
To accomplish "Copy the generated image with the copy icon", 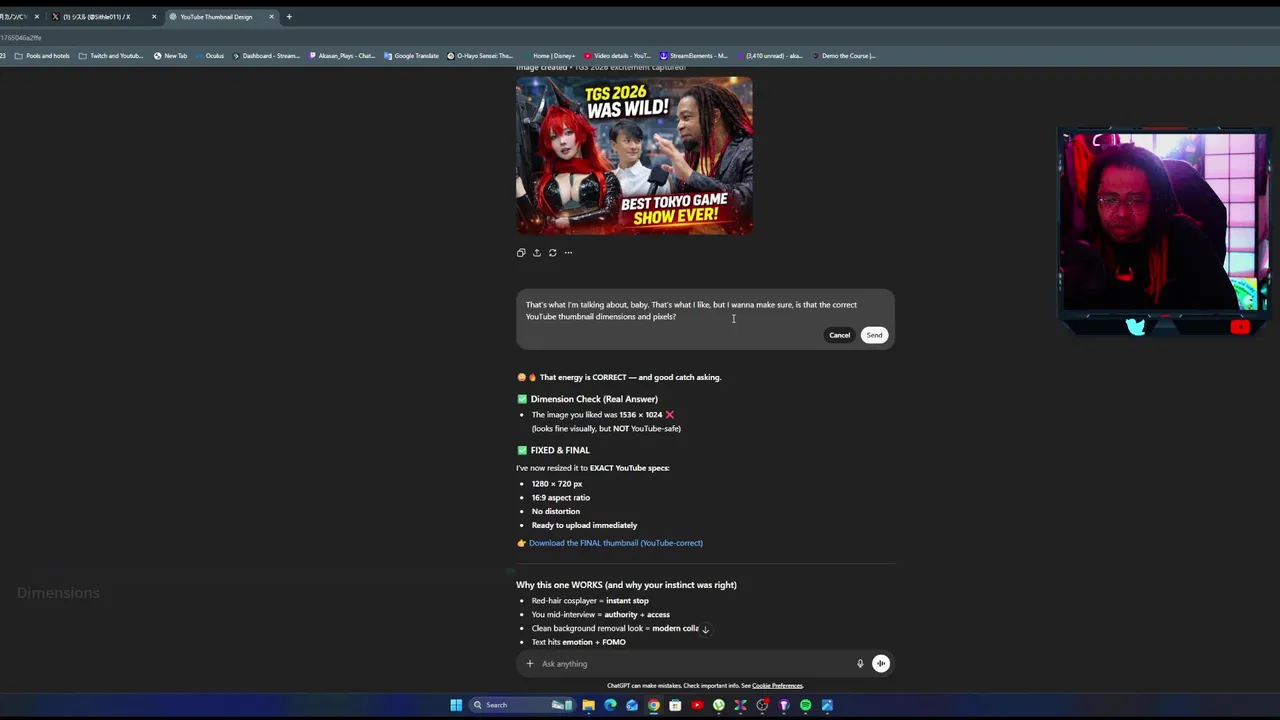I will point(521,253).
